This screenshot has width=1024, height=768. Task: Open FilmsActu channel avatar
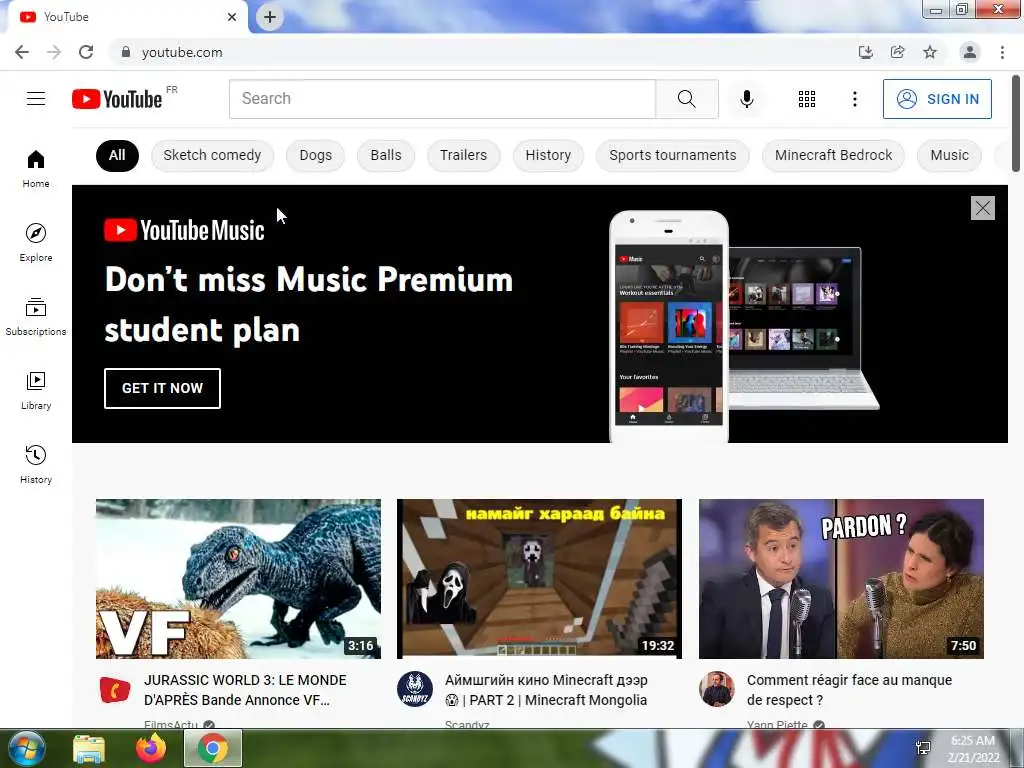click(x=115, y=690)
